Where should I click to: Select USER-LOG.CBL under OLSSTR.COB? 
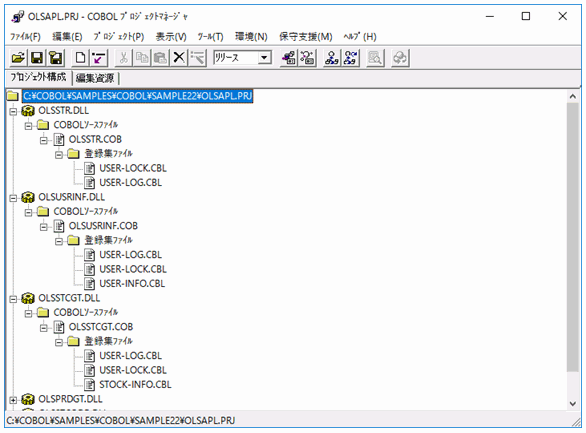point(130,183)
